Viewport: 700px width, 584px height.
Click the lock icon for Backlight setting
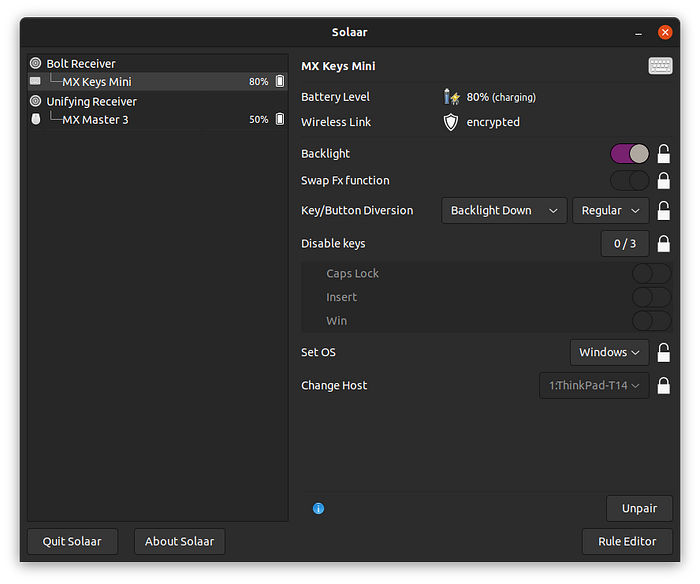(663, 154)
